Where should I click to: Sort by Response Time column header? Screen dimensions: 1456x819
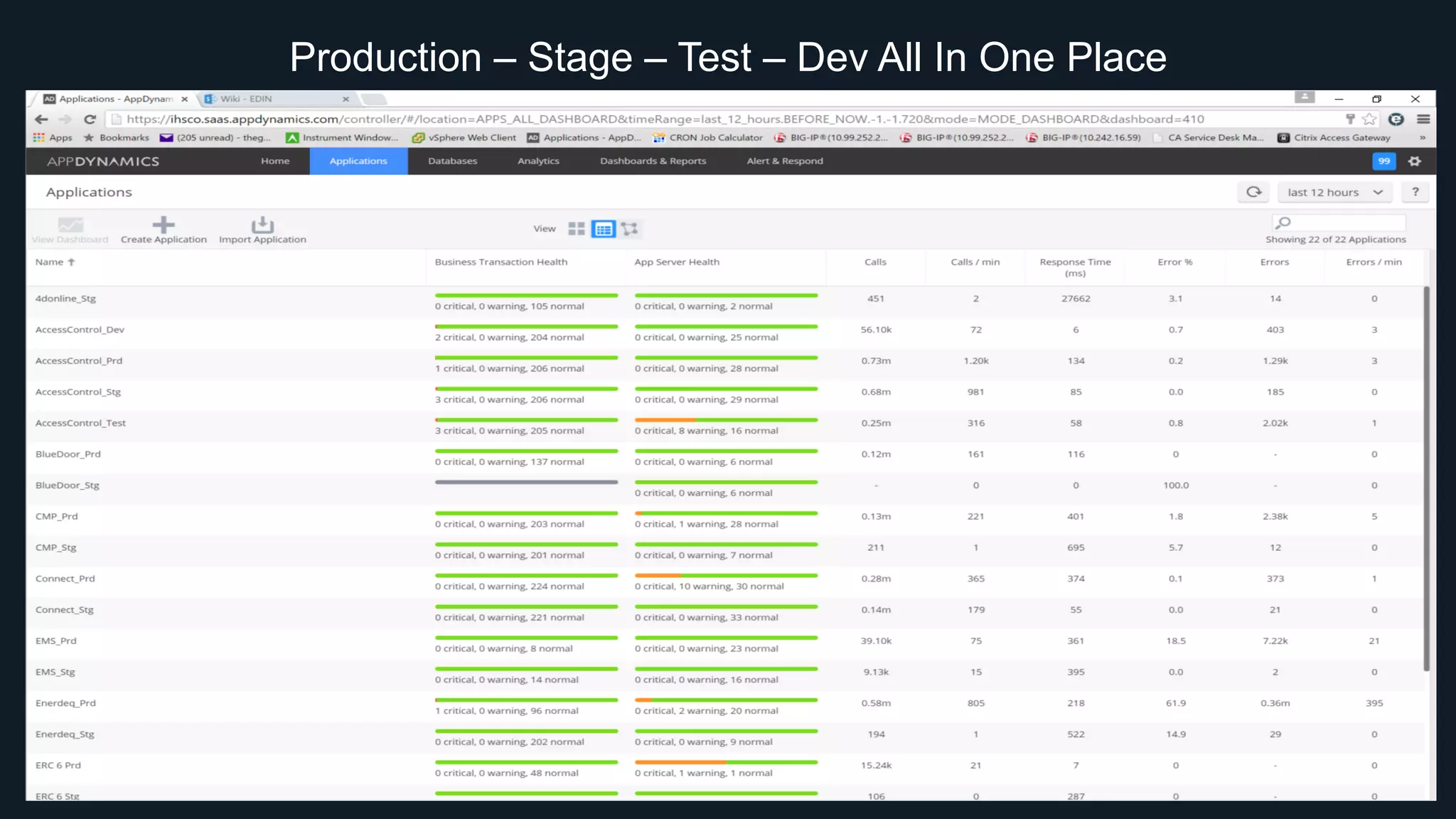1075,267
